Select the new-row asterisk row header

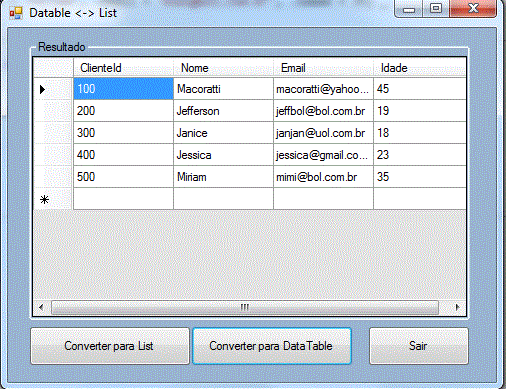pos(53,199)
